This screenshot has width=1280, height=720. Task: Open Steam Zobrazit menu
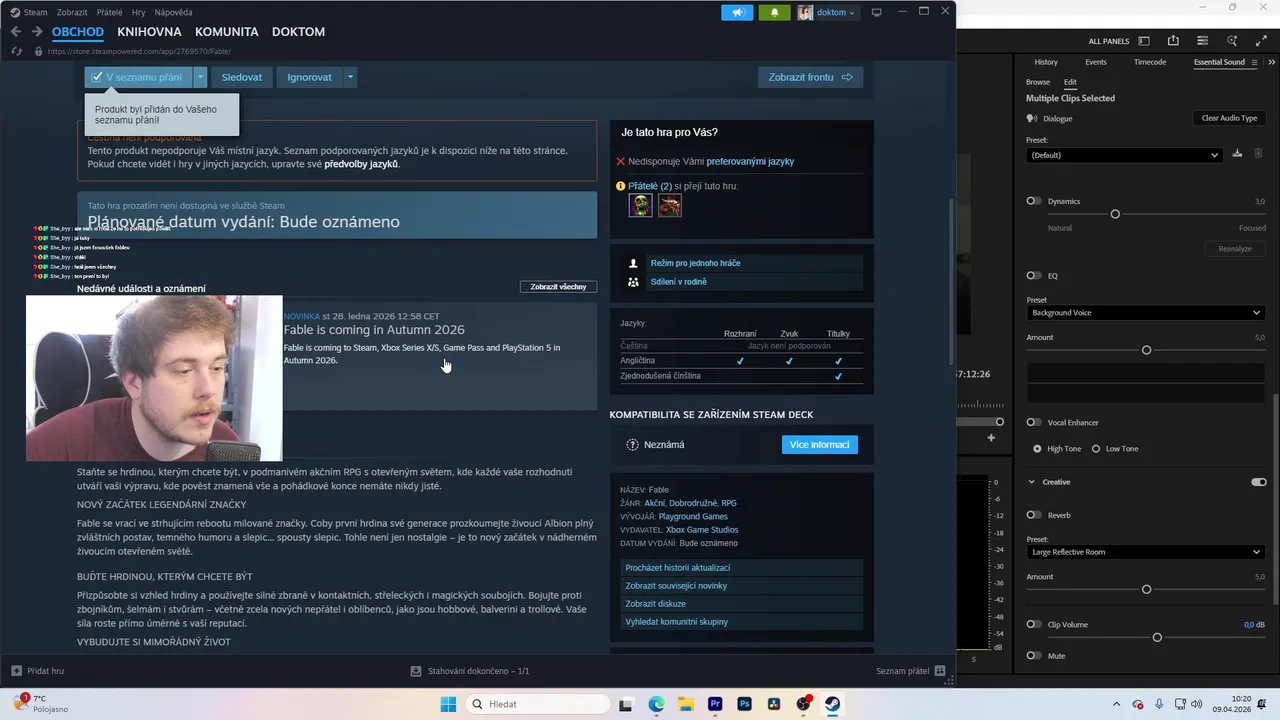(72, 12)
